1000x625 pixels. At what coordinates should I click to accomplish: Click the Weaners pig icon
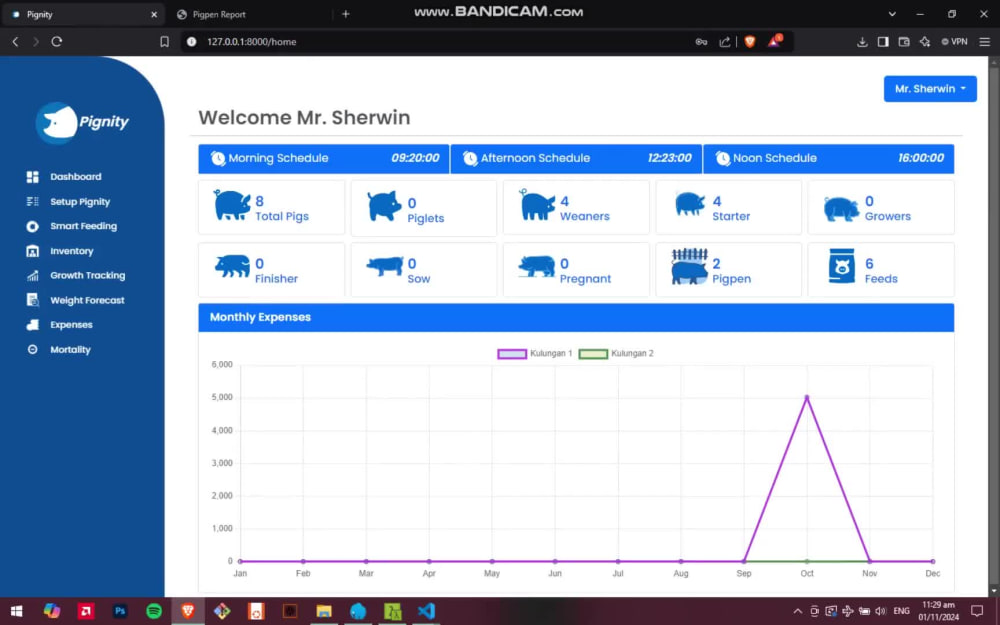(x=537, y=205)
